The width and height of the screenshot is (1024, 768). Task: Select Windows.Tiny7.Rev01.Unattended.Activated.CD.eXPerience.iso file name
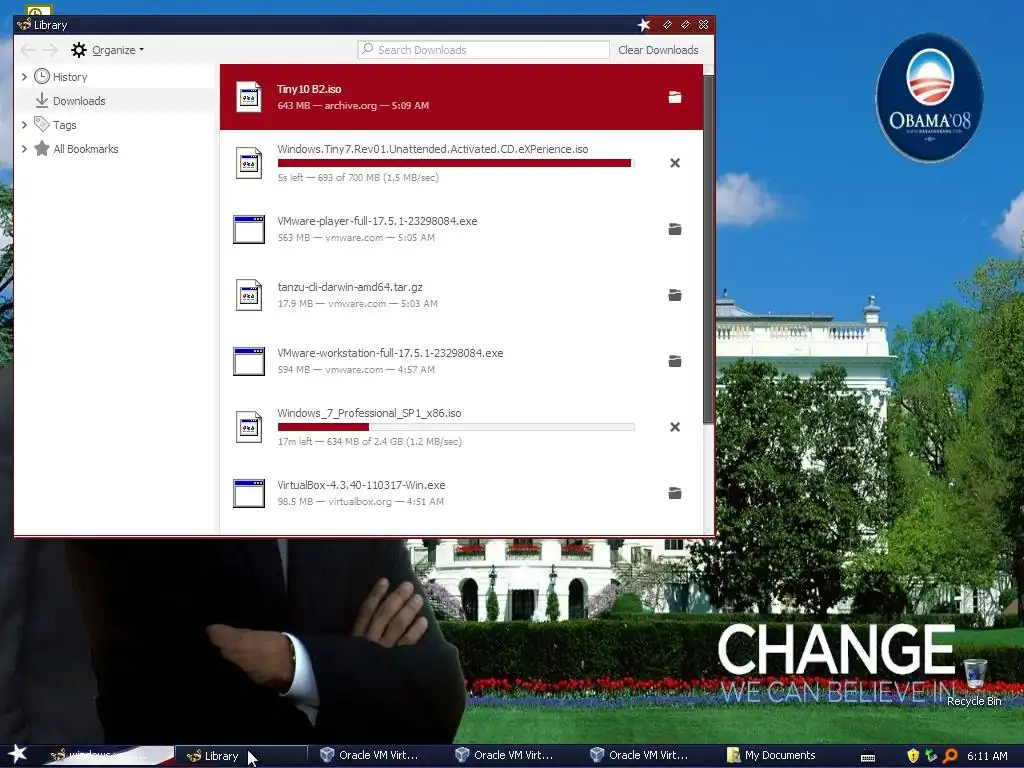coord(432,149)
